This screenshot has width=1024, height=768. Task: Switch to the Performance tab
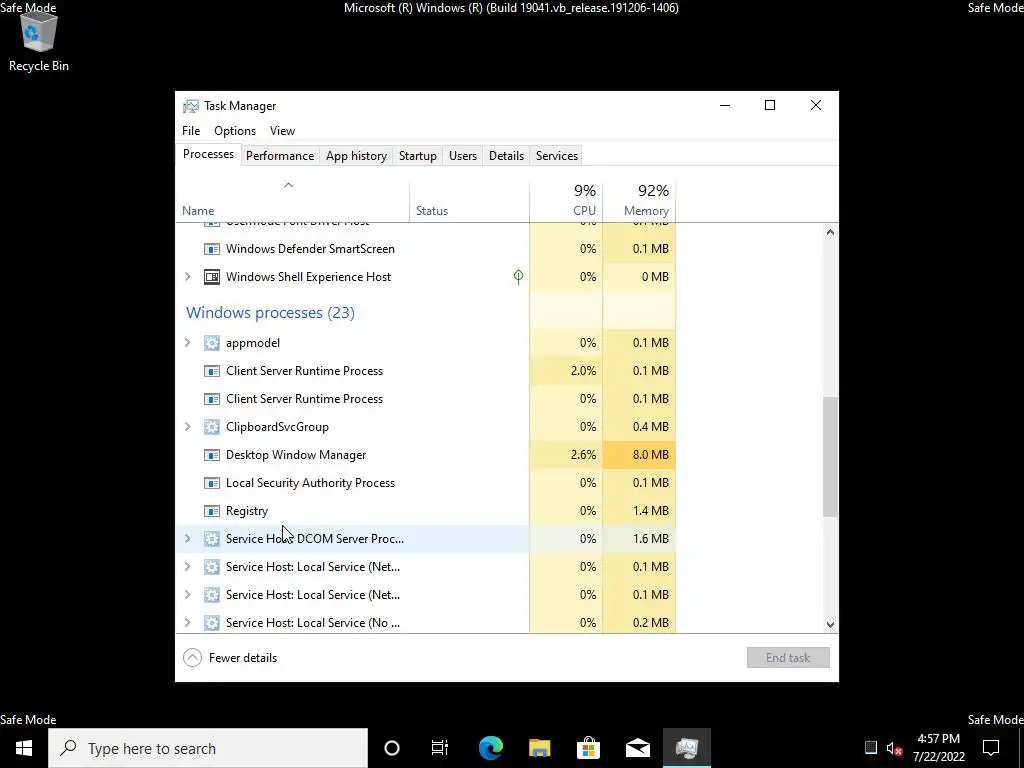point(280,156)
